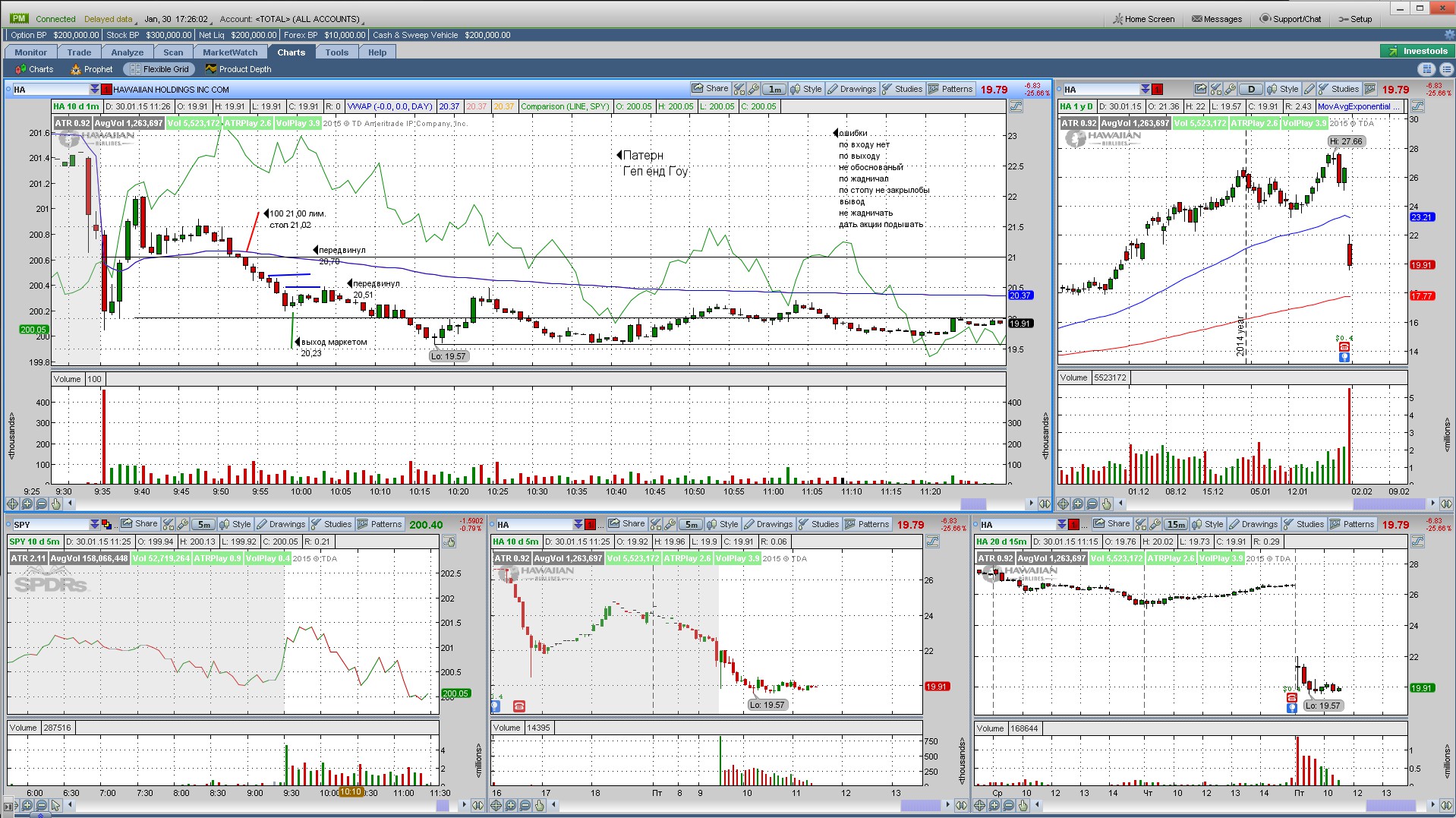Toggle red symbol link on HA 1m chart
This screenshot has width=1456, height=818.
[x=106, y=90]
